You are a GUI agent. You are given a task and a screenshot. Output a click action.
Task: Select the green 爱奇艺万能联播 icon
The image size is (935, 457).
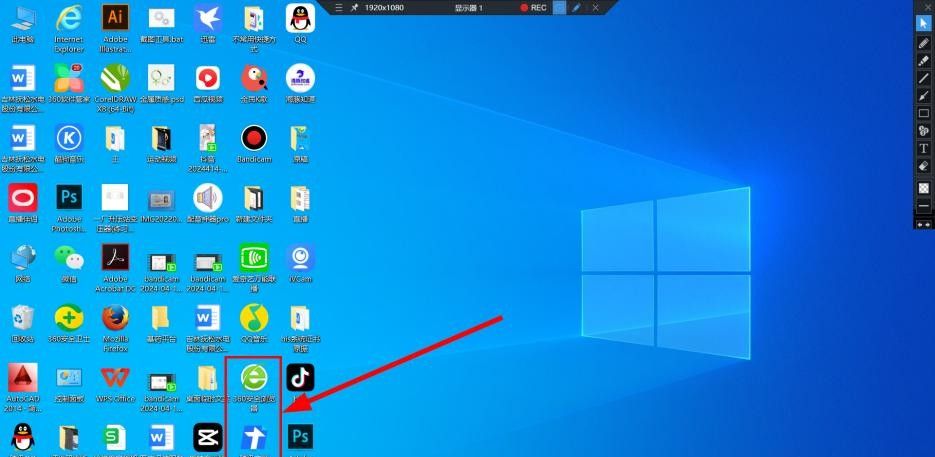click(255, 267)
